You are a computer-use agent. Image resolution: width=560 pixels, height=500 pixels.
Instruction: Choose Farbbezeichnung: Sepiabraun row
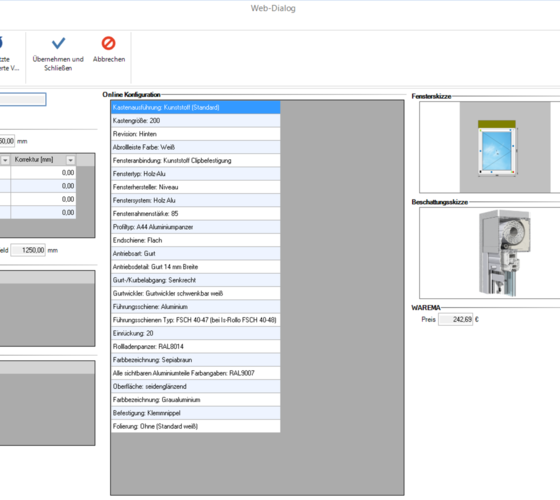195,360
